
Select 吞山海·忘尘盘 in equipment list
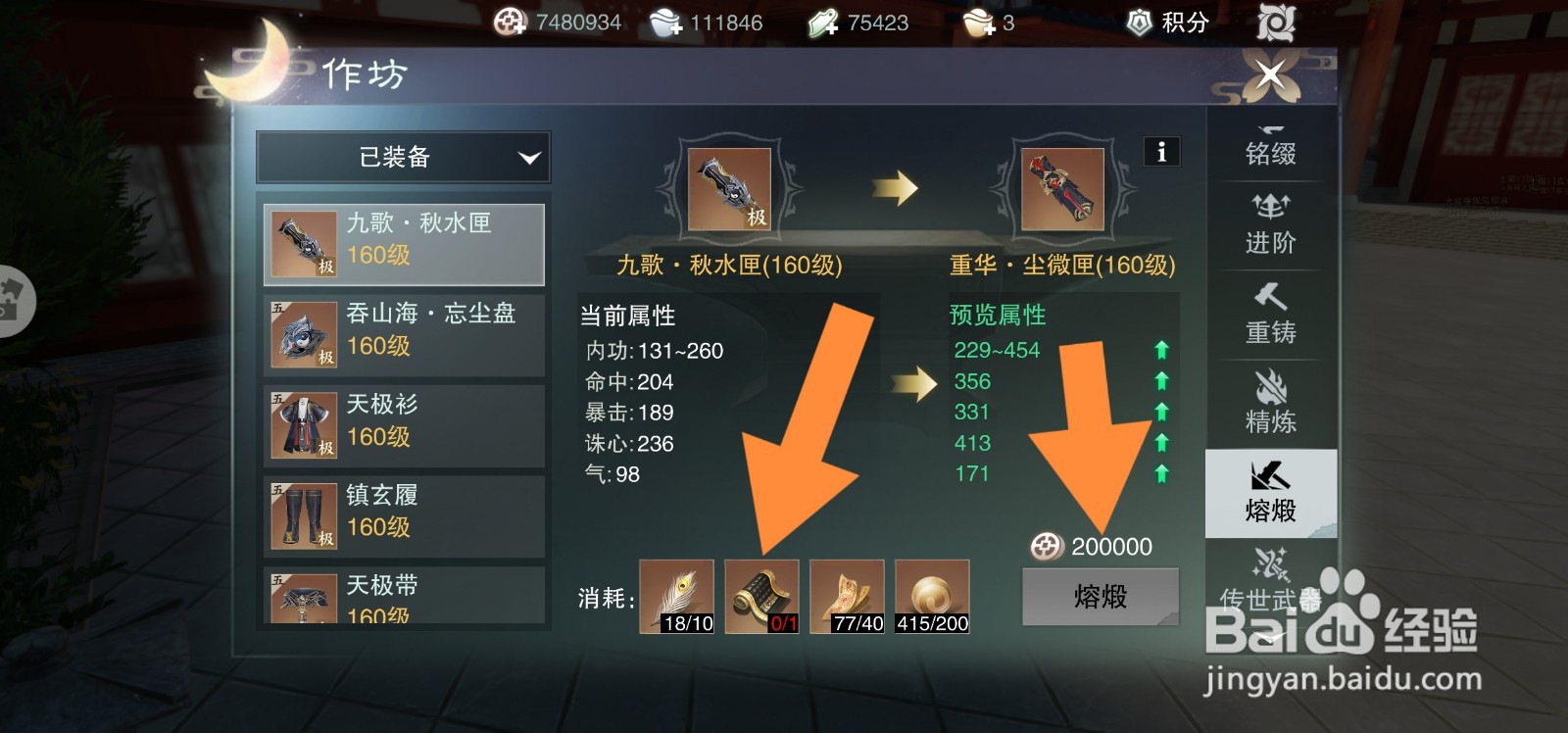pos(404,335)
